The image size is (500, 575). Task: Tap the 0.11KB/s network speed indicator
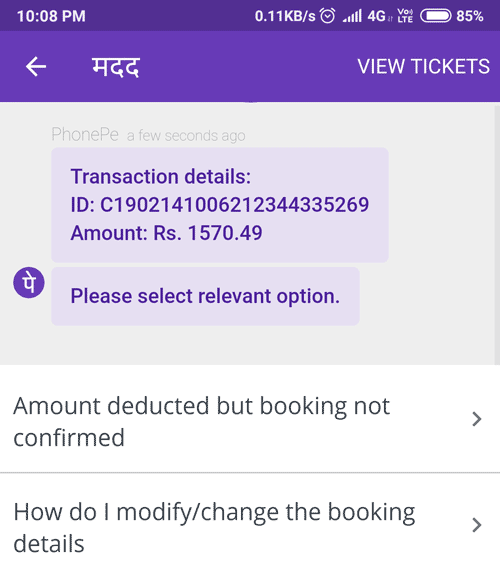285,16
